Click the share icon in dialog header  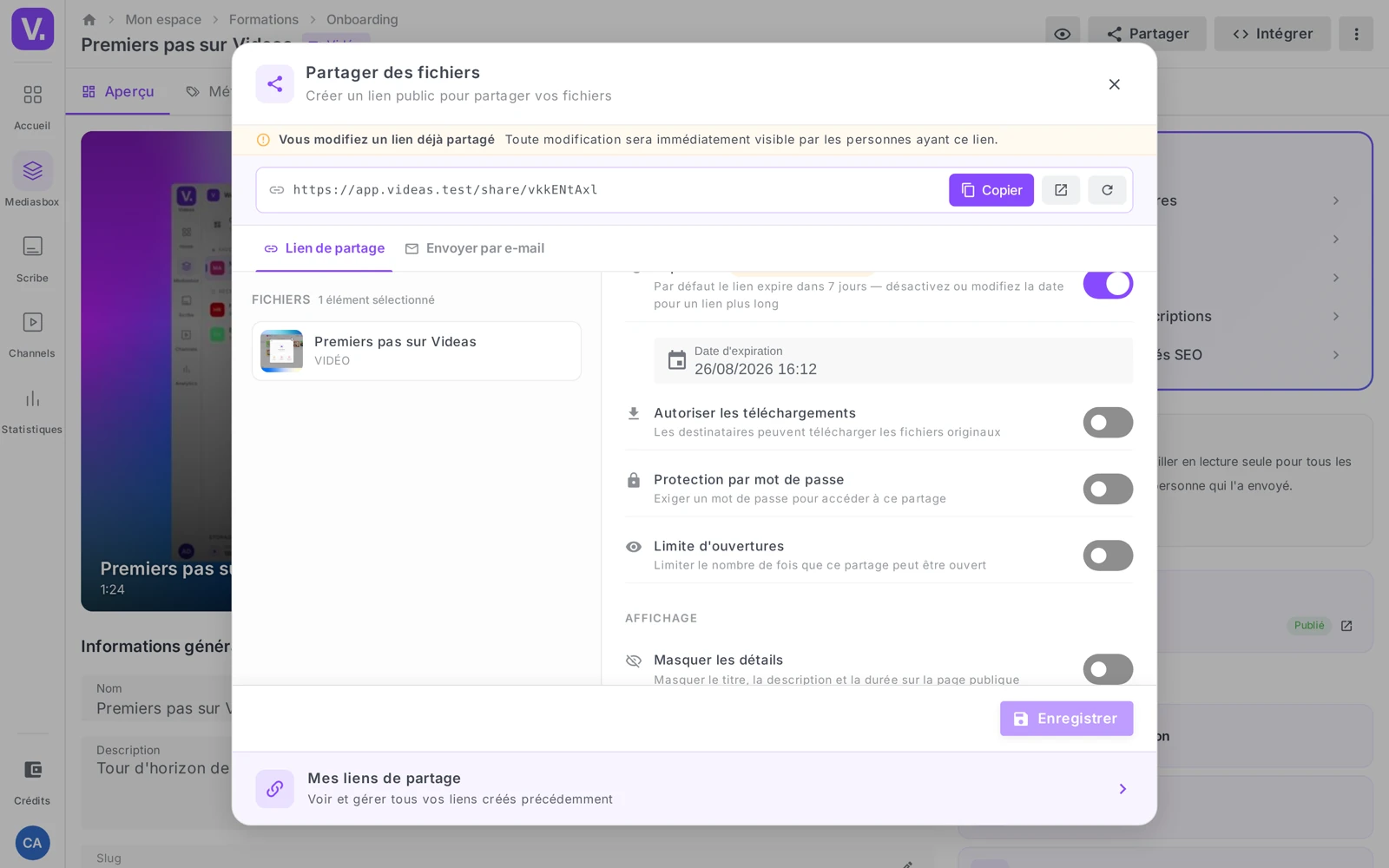pyautogui.click(x=274, y=84)
